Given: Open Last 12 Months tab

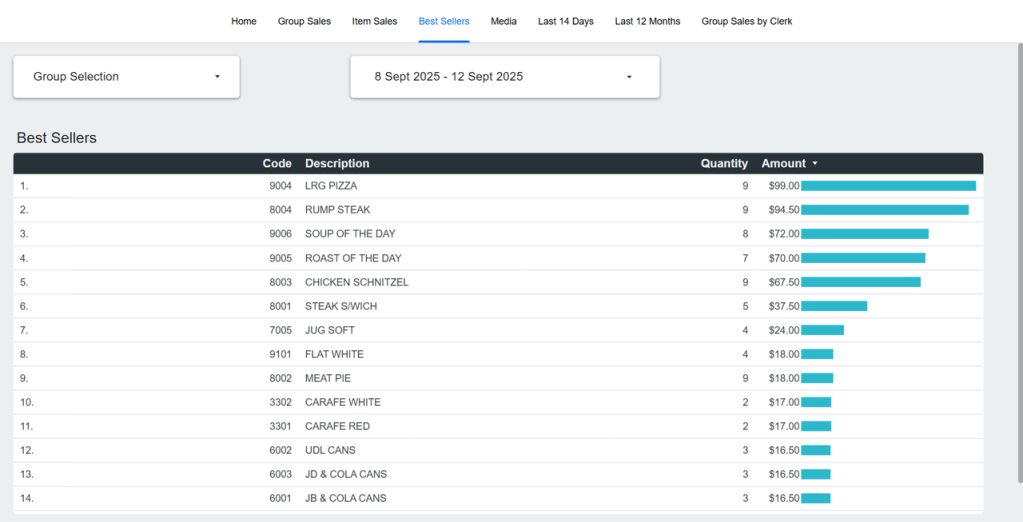Looking at the screenshot, I should click(x=647, y=21).
